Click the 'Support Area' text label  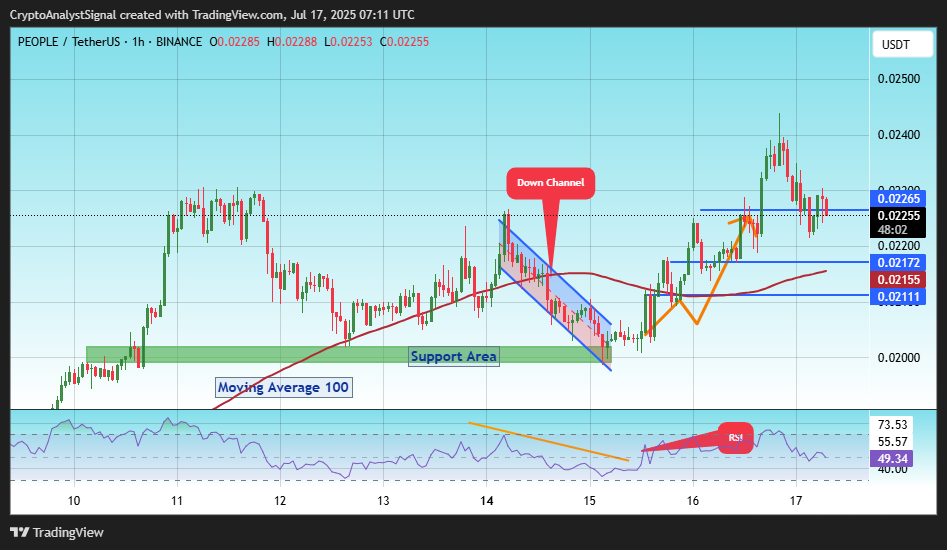point(454,357)
